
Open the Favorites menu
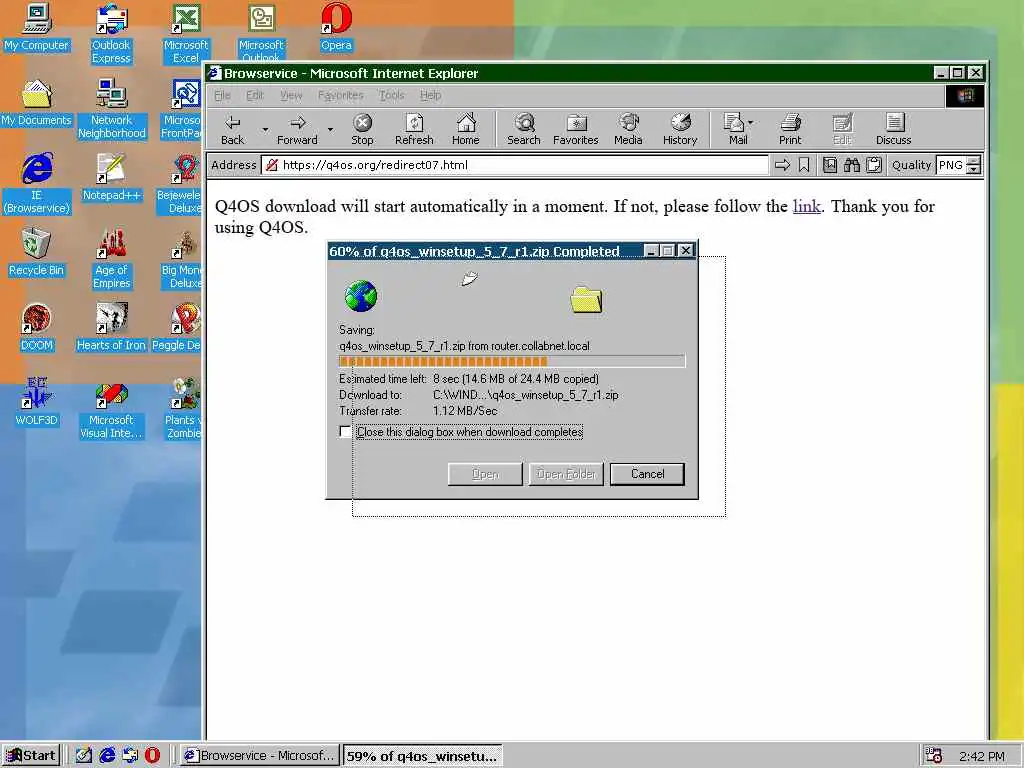tap(340, 95)
